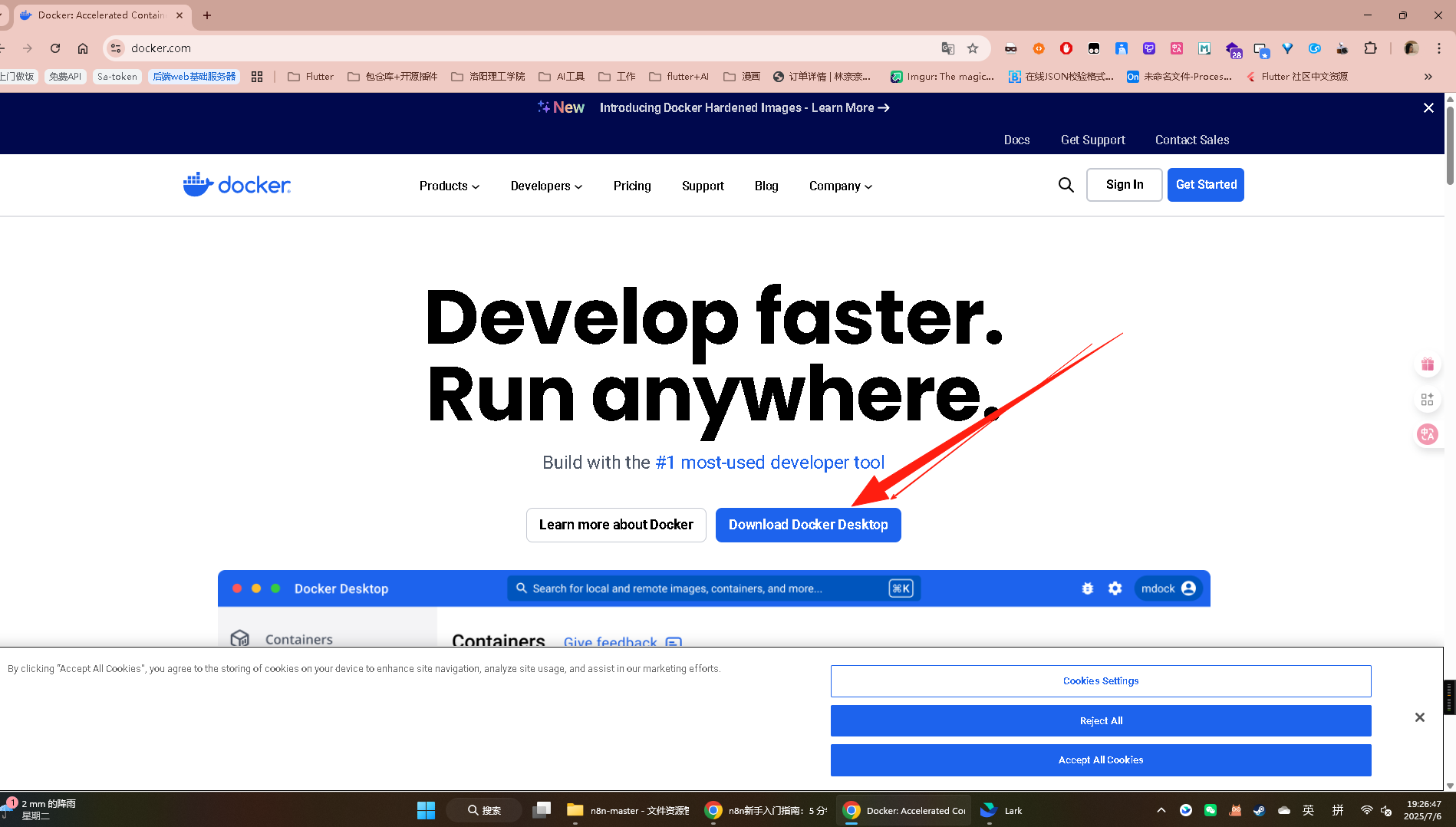Click the Accept All Cookies button
This screenshot has width=1456, height=827.
point(1101,760)
